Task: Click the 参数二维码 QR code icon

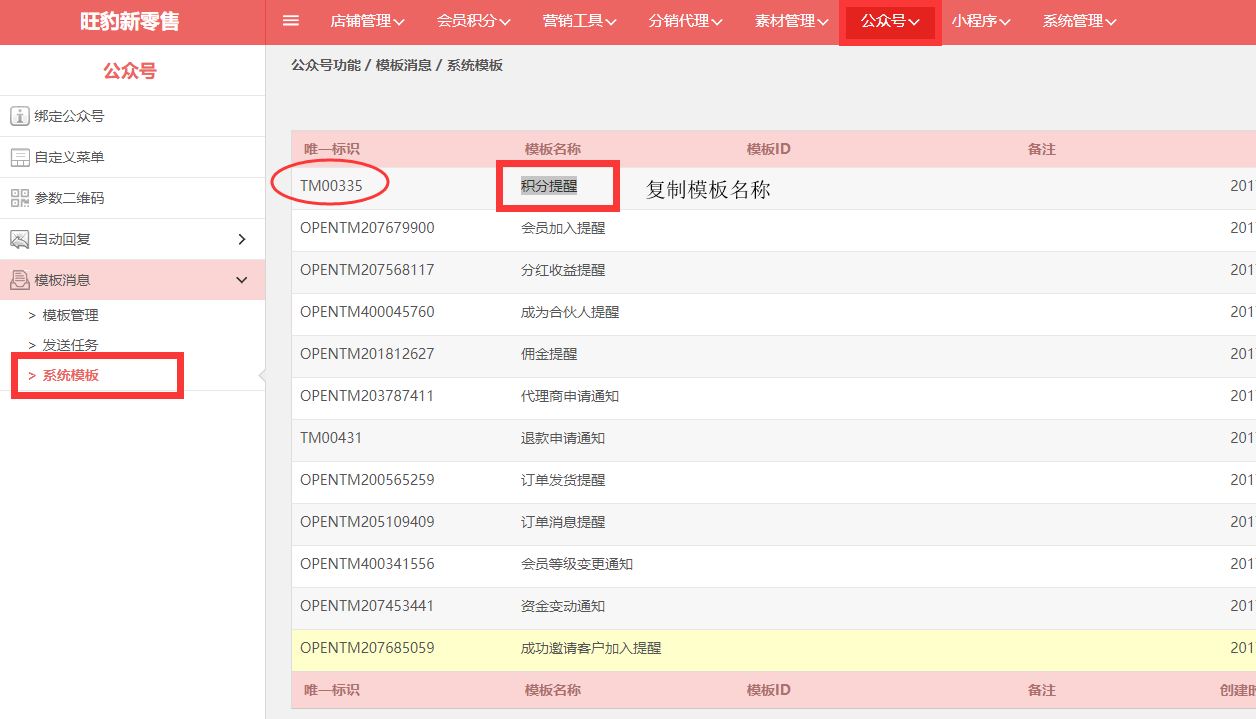Action: (x=19, y=198)
